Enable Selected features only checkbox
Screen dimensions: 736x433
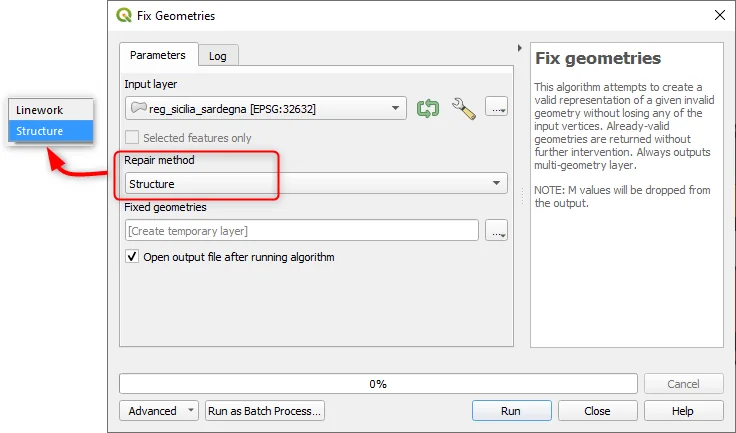131,138
